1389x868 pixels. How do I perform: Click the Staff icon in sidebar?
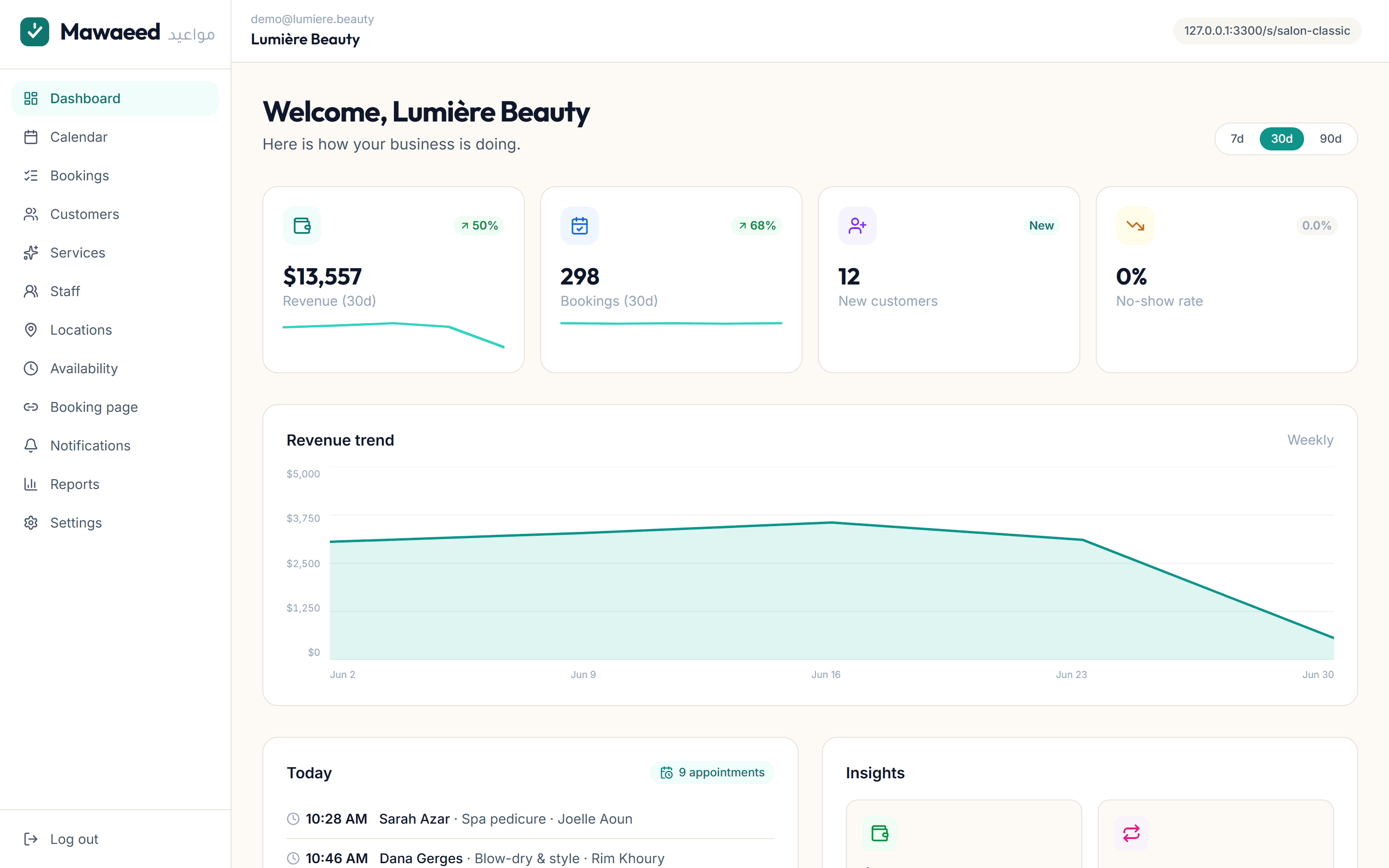click(x=31, y=291)
